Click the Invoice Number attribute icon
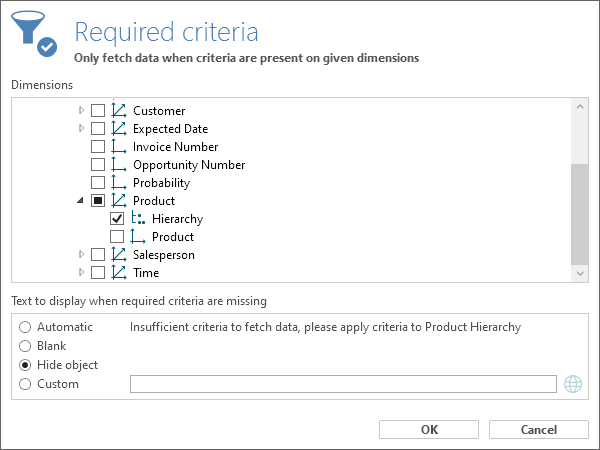The height and width of the screenshot is (450, 600). click(x=119, y=147)
